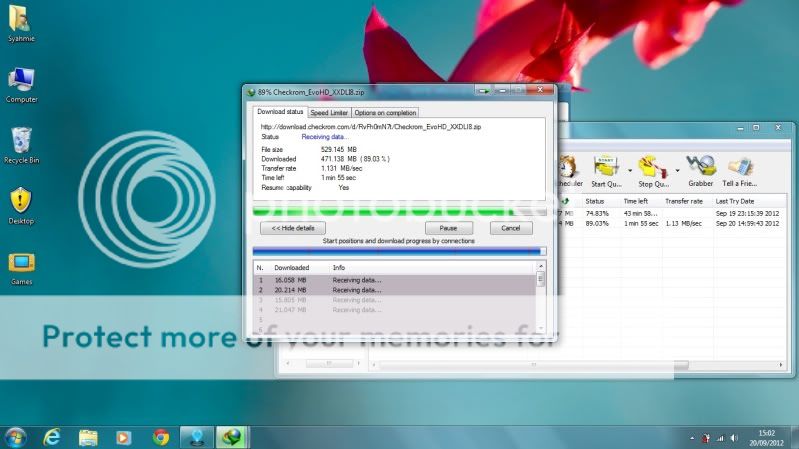799x449 pixels.
Task: Pause the current download
Action: [448, 228]
